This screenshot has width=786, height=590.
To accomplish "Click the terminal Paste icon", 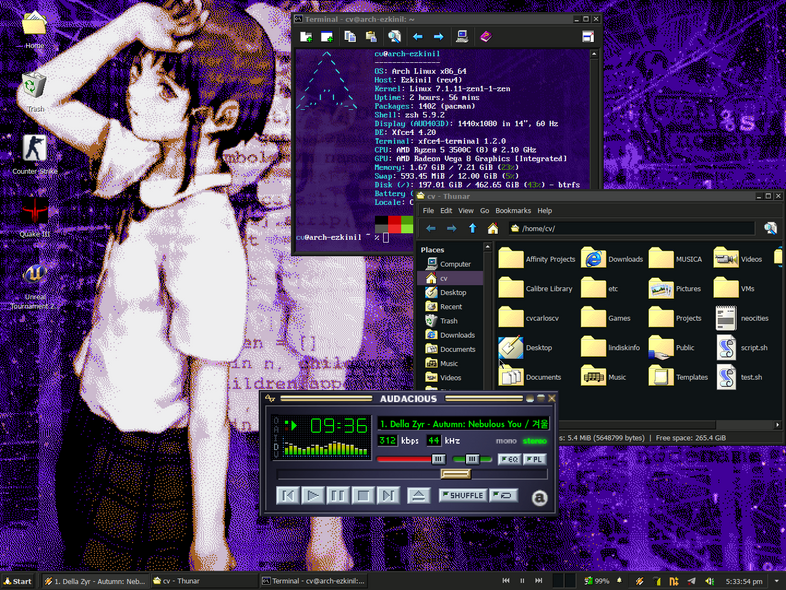I will (371, 37).
